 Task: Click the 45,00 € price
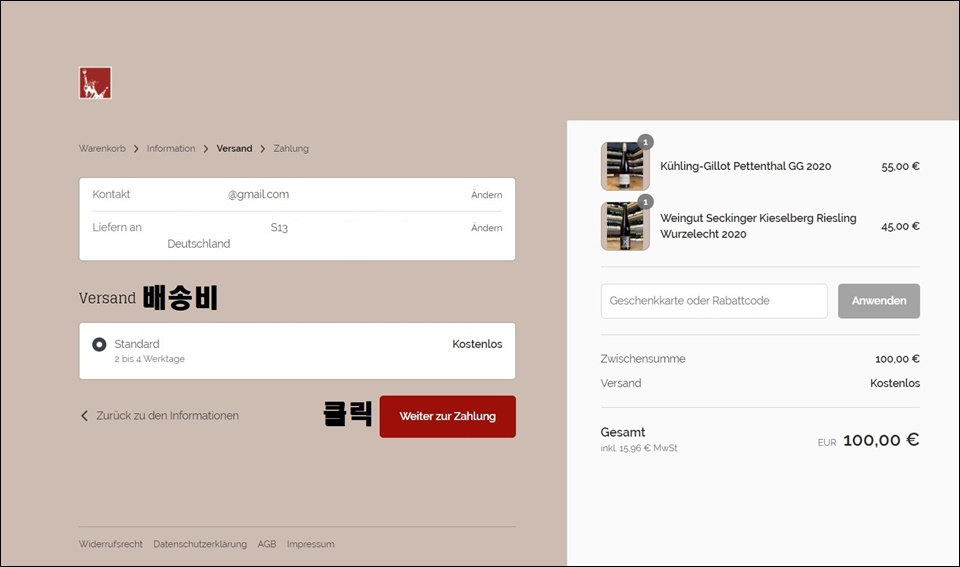(900, 226)
